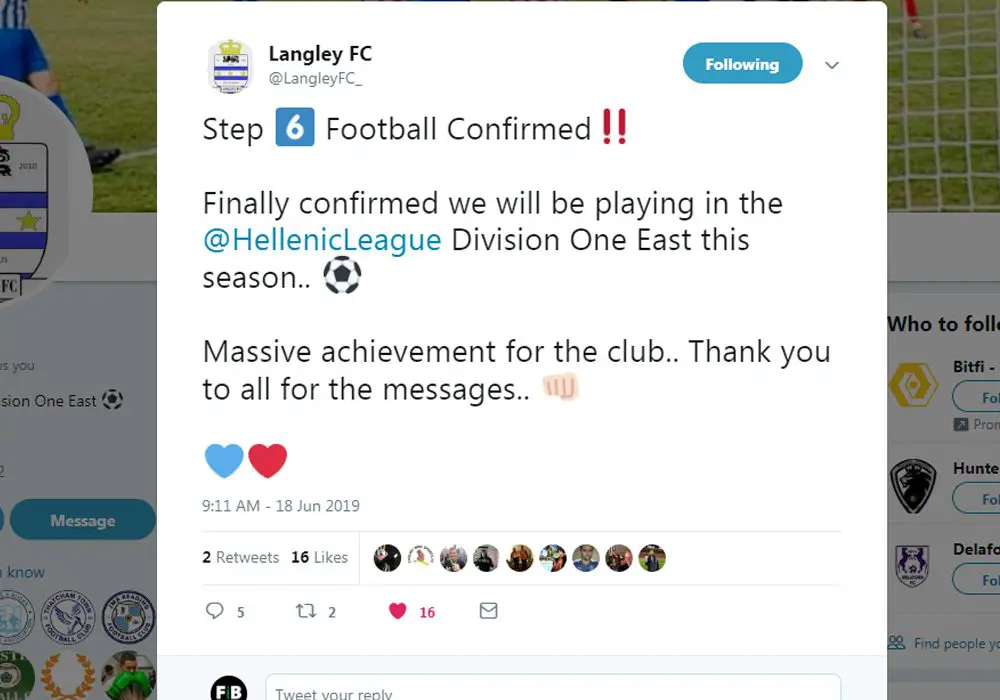Screen dimensions: 1000x700
Task: Click the reply speech bubble icon
Action: click(x=214, y=610)
